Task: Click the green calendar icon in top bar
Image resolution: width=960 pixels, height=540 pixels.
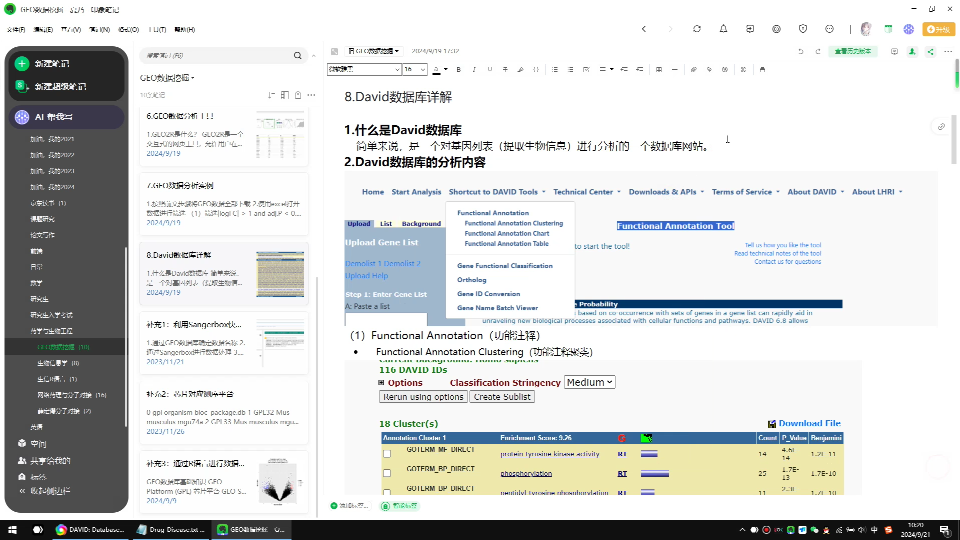Action: pos(888,29)
